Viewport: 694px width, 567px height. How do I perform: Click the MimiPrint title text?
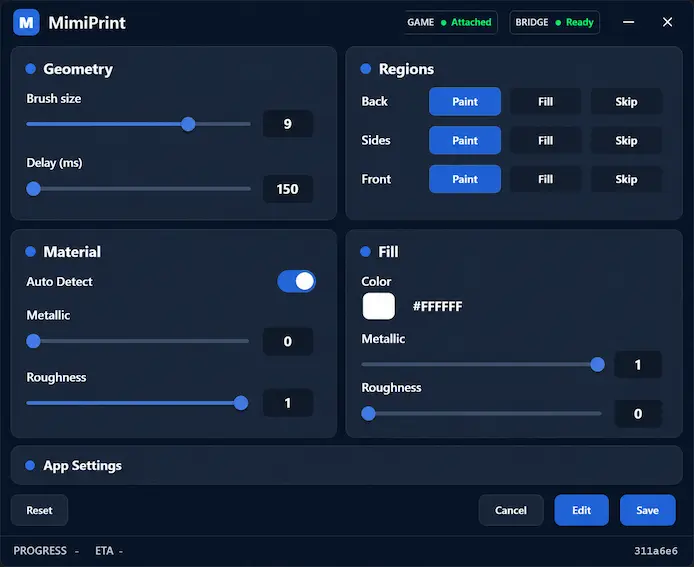(87, 23)
